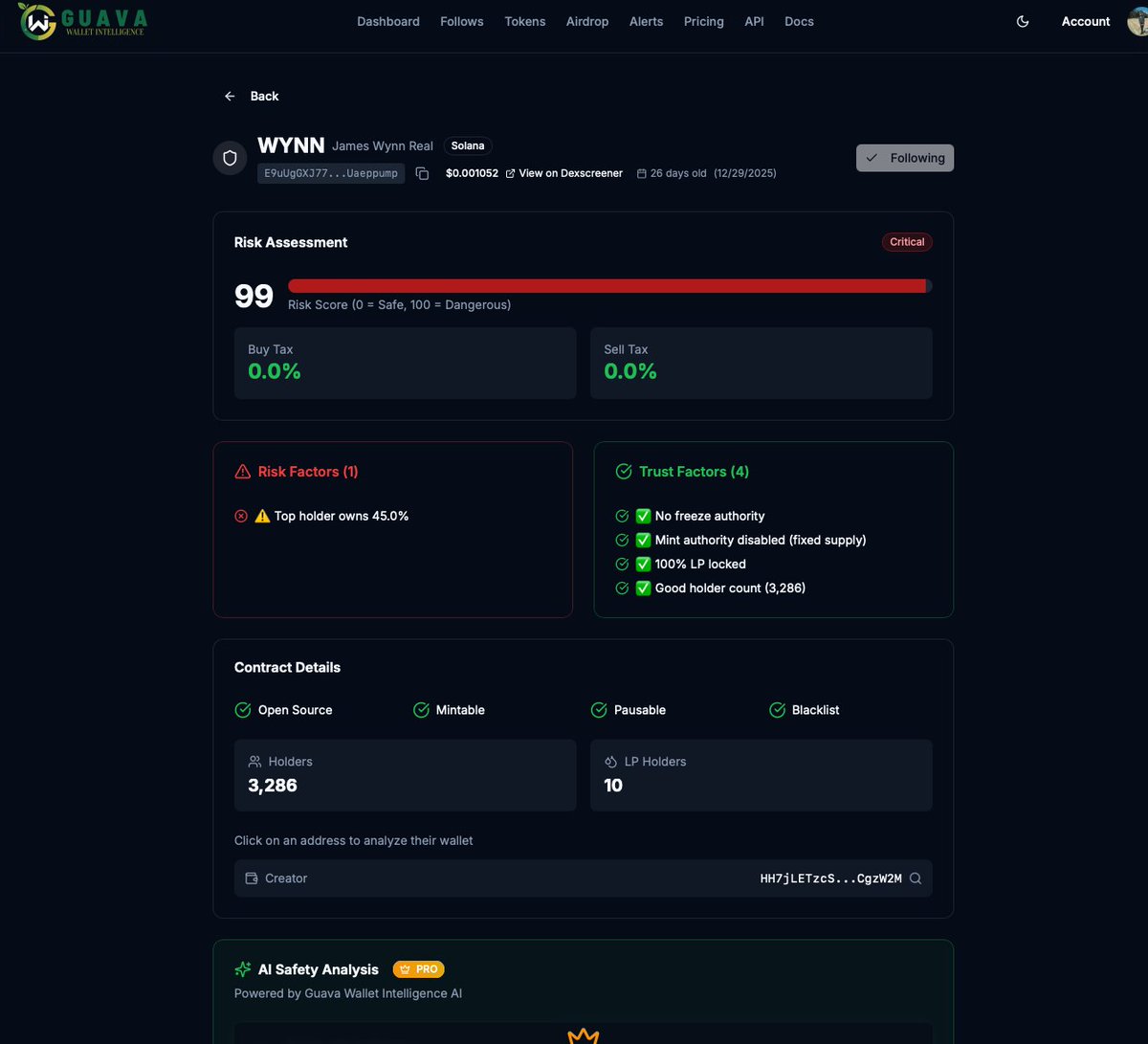Toggle the Following button
1148x1044 pixels.
coord(905,158)
